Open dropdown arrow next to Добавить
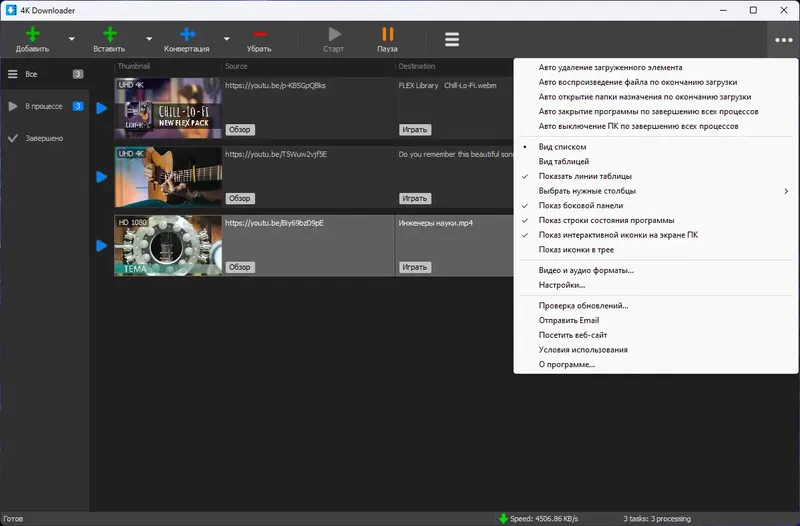The height and width of the screenshot is (526, 800). click(x=71, y=39)
